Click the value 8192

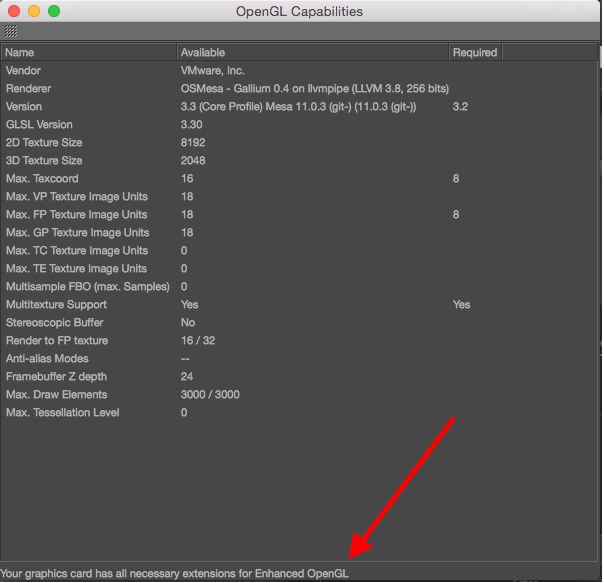pos(193,143)
